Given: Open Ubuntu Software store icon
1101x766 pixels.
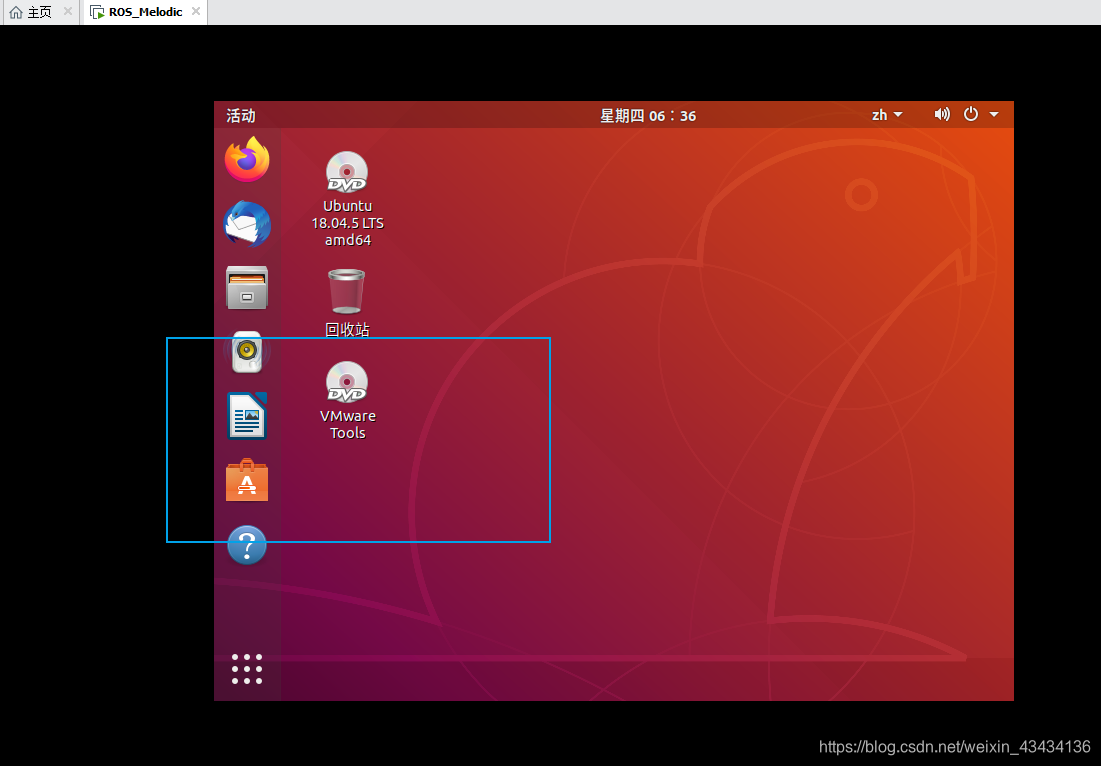Looking at the screenshot, I should 247,480.
